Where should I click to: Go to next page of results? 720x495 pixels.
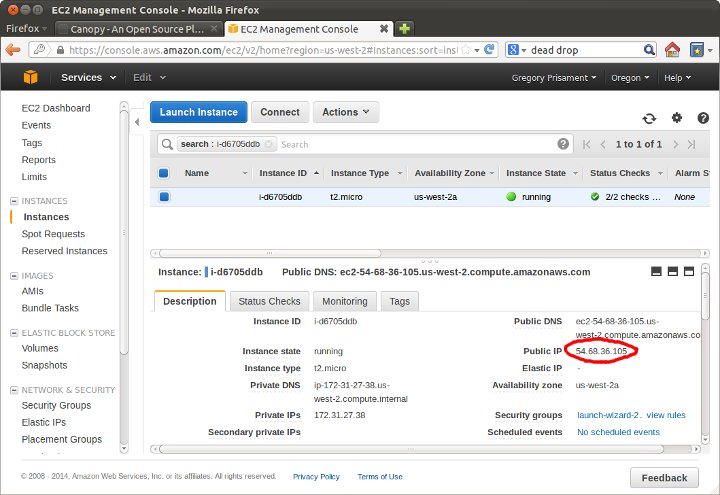tap(675, 144)
